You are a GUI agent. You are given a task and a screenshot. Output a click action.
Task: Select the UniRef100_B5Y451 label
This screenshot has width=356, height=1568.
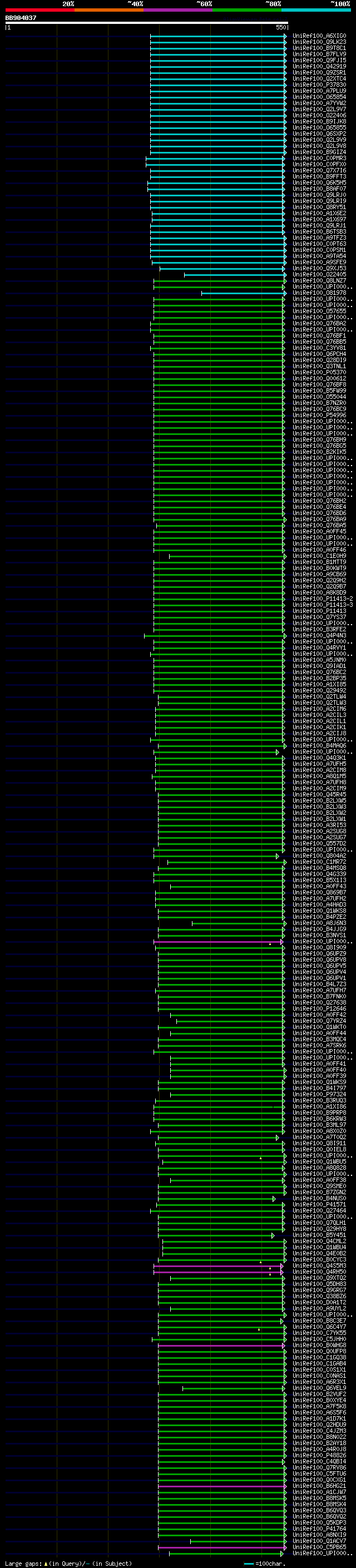319,1235
